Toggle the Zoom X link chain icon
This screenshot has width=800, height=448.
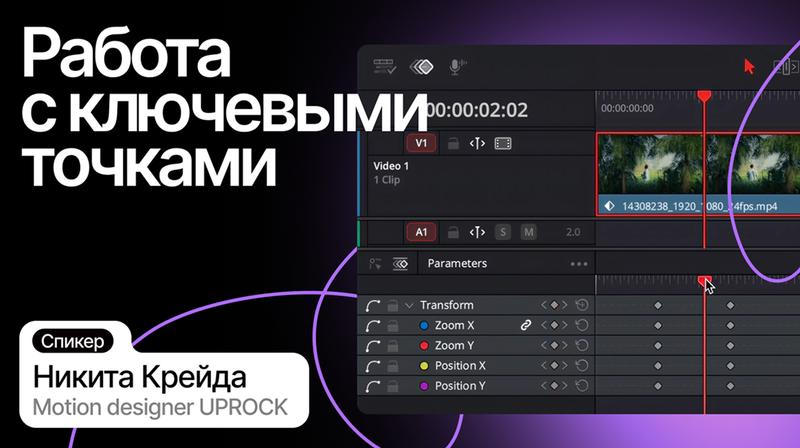(526, 325)
